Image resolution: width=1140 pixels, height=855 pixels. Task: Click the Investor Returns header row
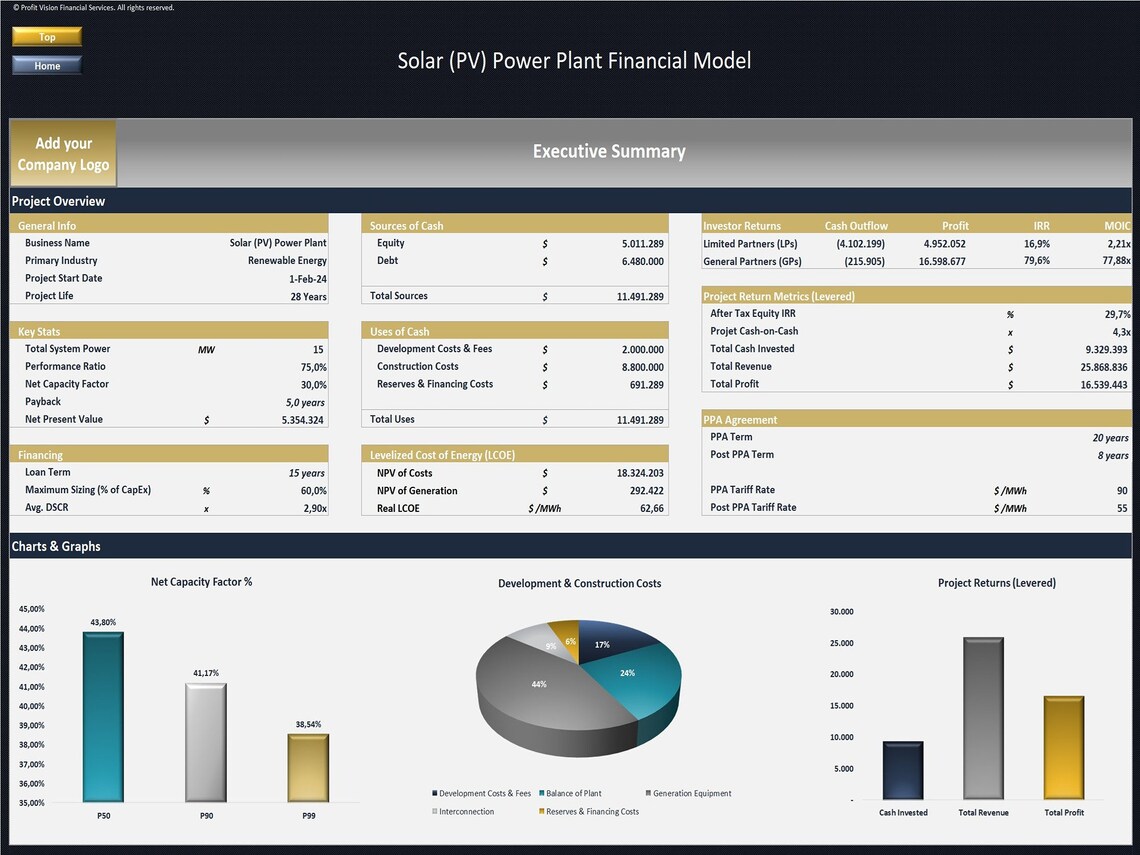tap(740, 226)
